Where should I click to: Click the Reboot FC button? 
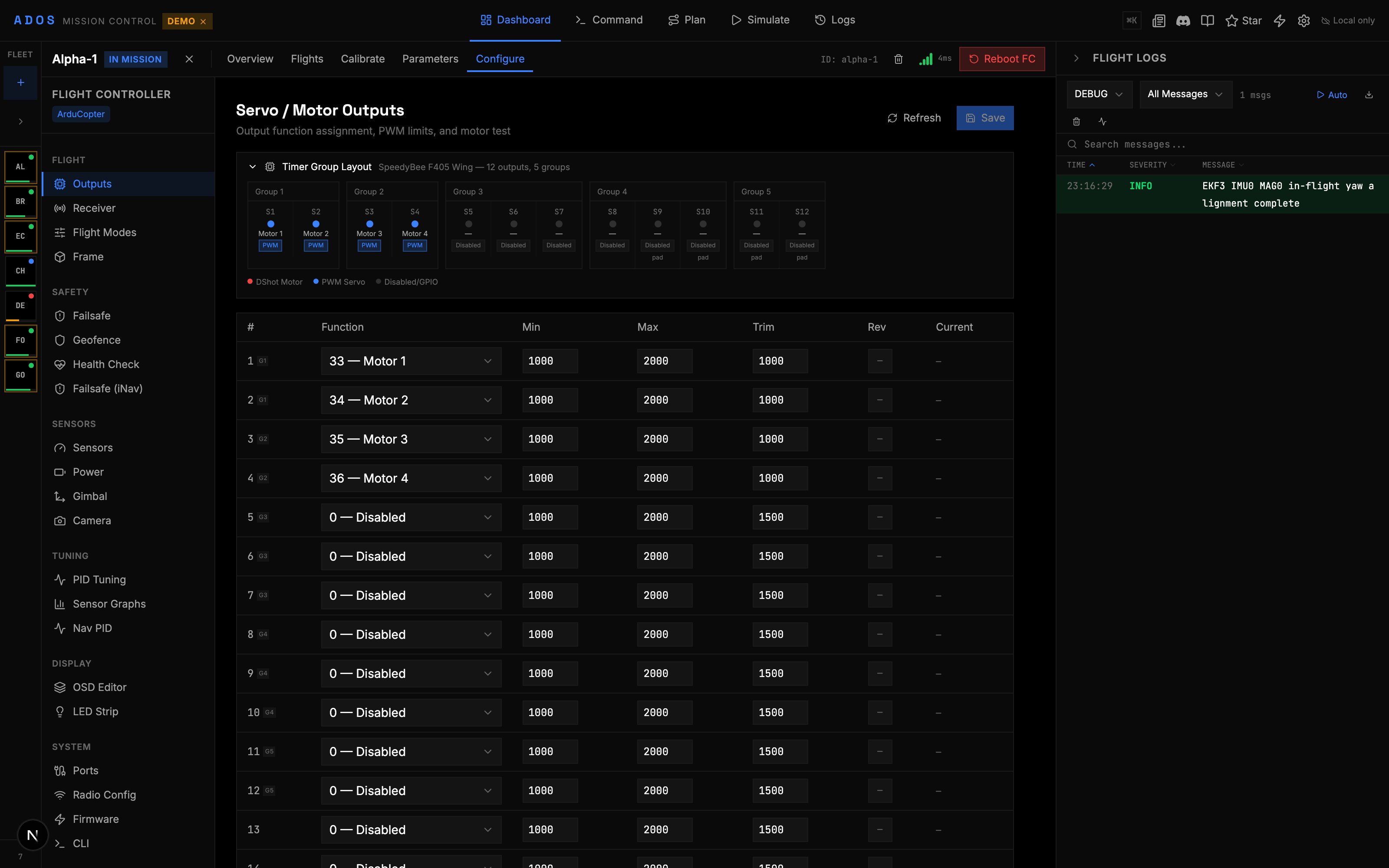(1002, 59)
